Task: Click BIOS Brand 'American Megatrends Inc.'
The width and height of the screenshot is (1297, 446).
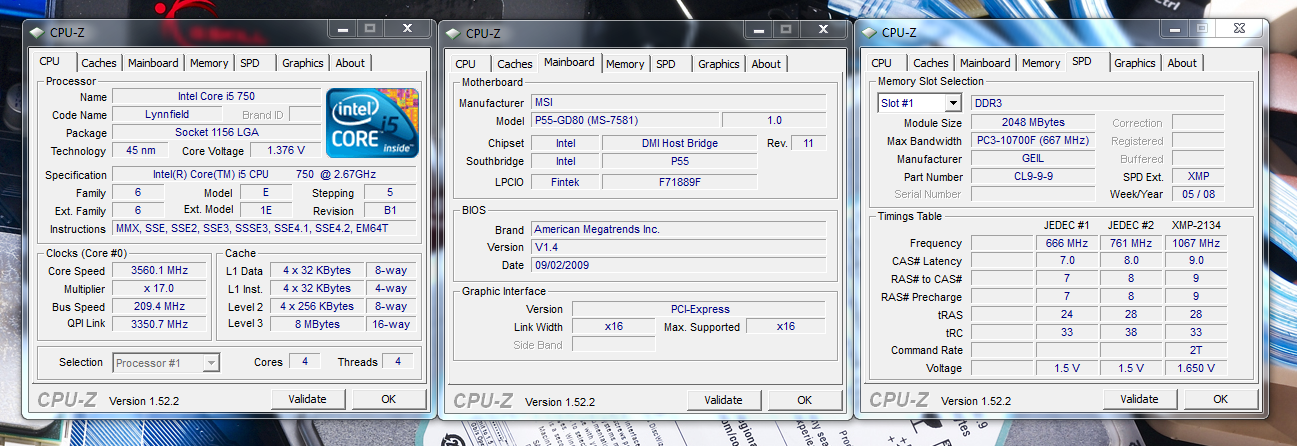Action: click(x=678, y=229)
